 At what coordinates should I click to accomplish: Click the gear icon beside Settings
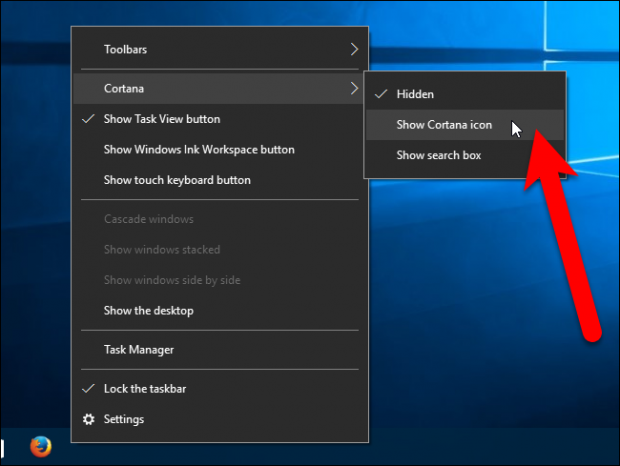87,419
